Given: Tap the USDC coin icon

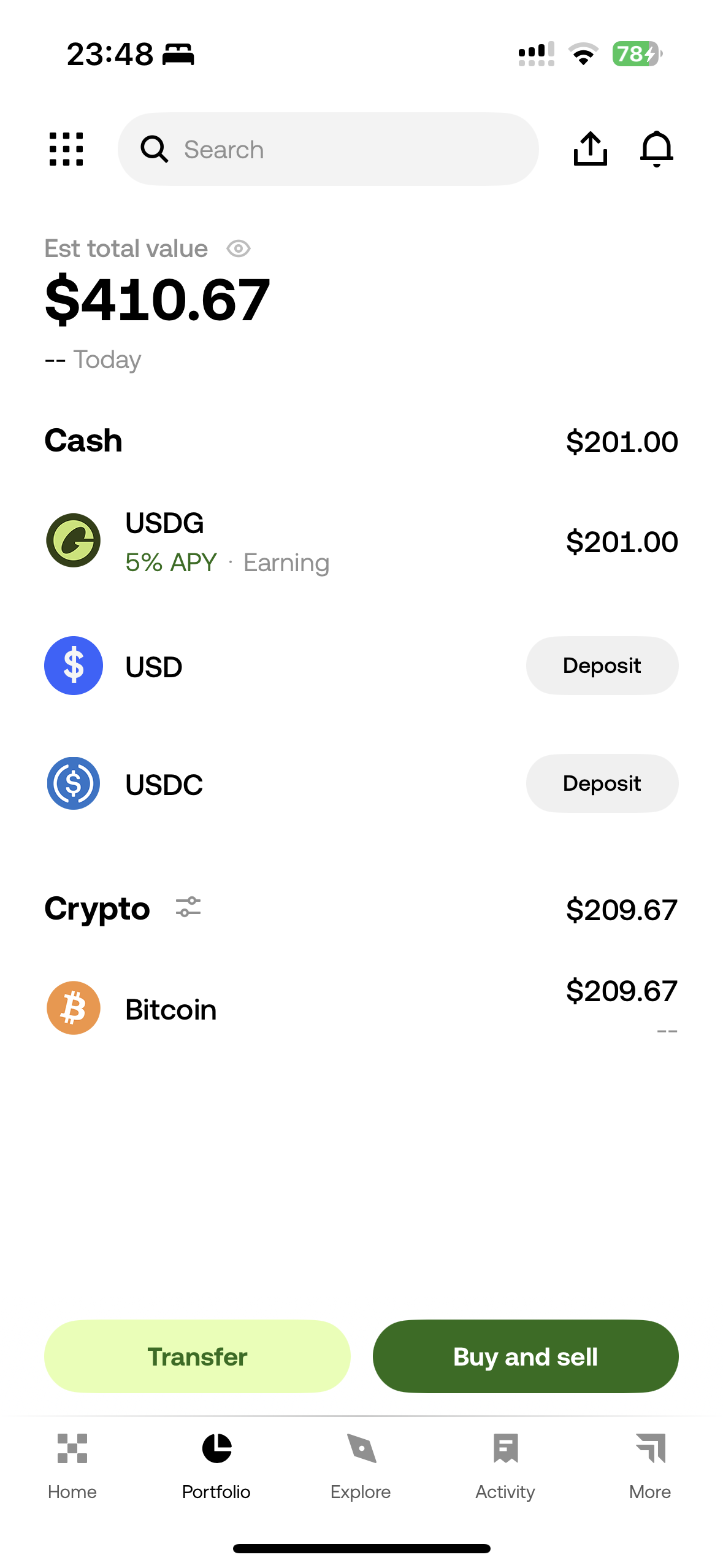Looking at the screenshot, I should pyautogui.click(x=74, y=783).
